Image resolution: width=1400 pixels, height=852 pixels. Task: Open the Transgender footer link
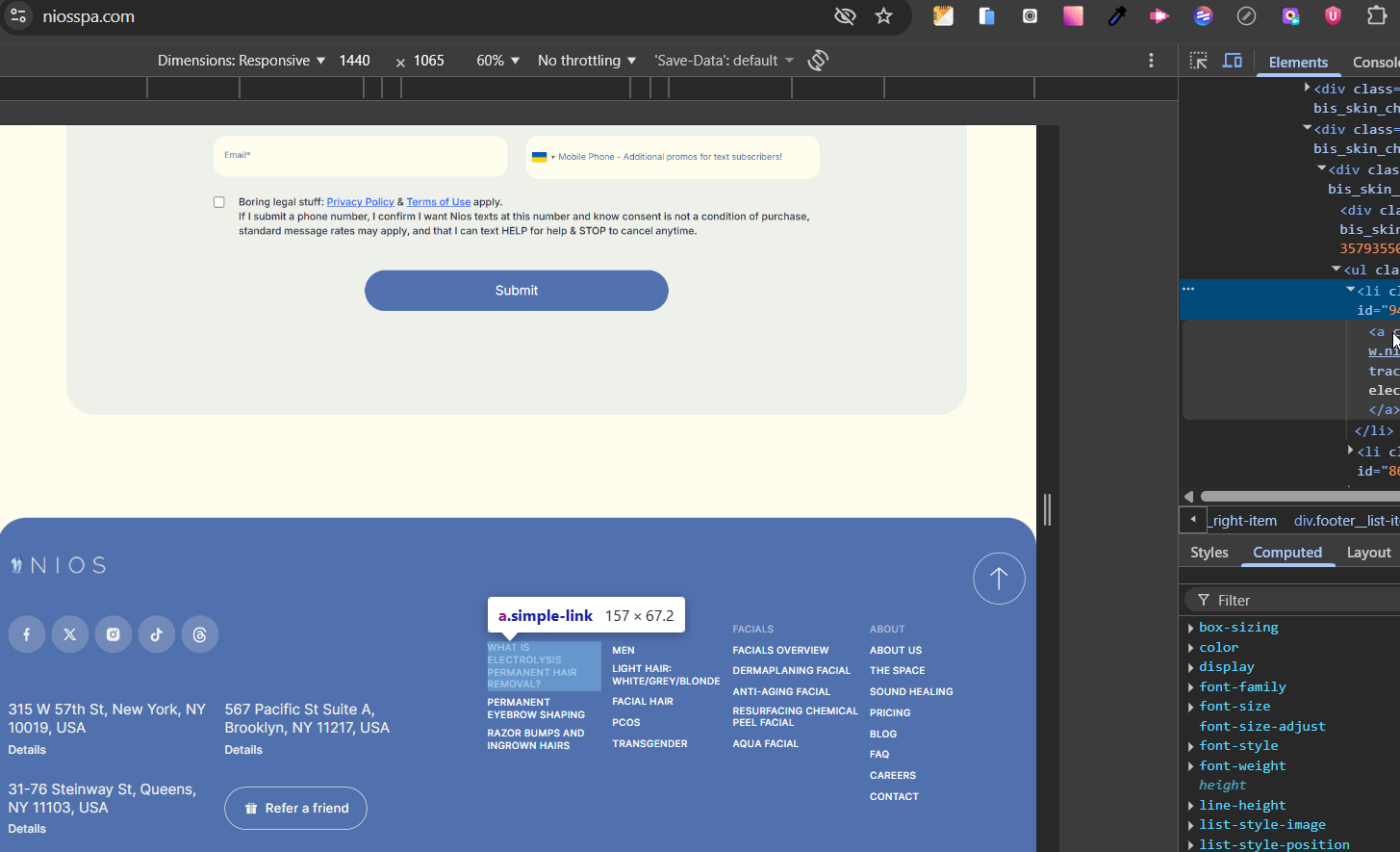[650, 744]
